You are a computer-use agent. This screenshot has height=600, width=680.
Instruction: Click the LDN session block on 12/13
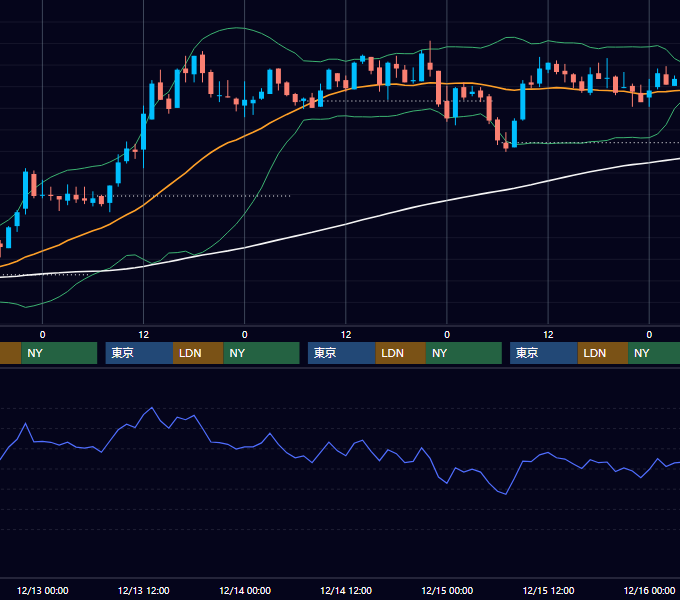pos(198,353)
